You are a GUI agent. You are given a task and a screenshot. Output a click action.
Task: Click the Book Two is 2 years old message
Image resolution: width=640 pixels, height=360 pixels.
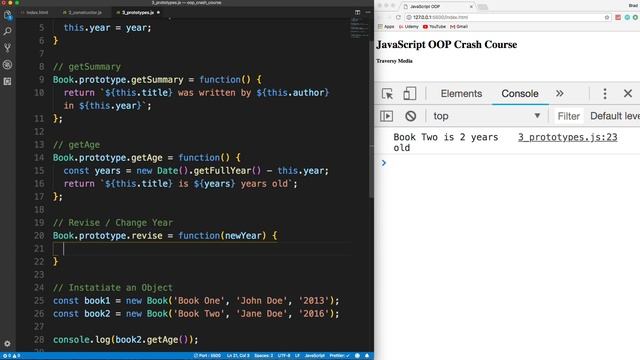click(x=446, y=142)
